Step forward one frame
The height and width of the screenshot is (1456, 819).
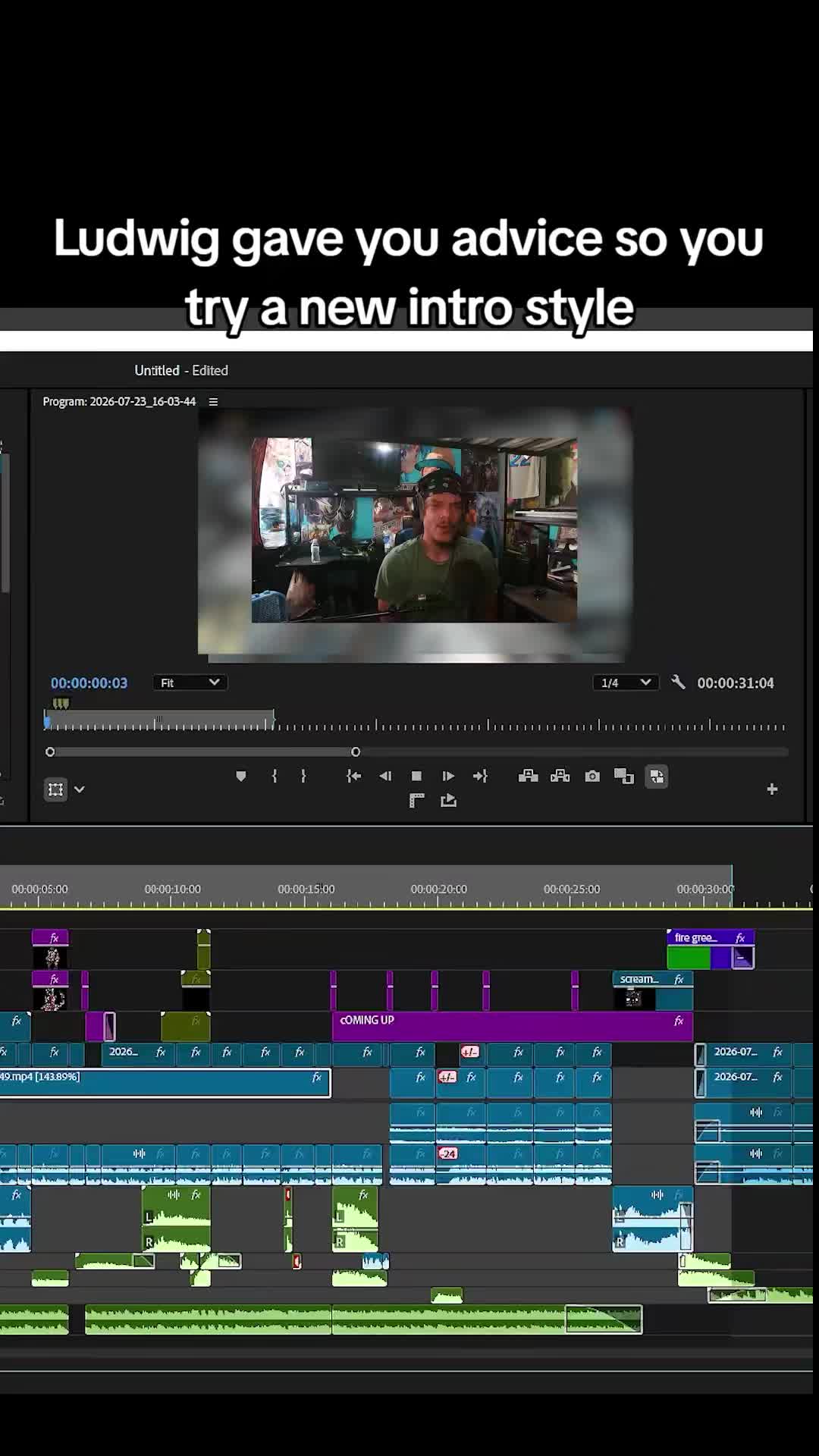448,776
